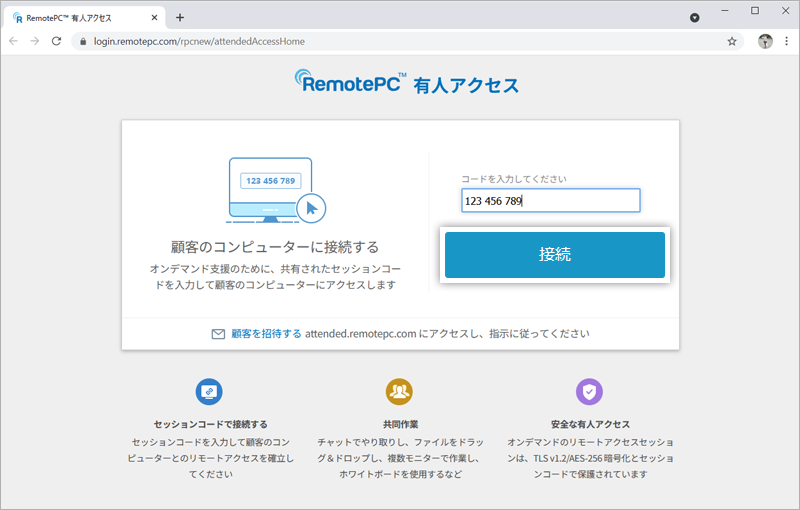Click the heading 安全な有人アクセス

pyautogui.click(x=590, y=424)
